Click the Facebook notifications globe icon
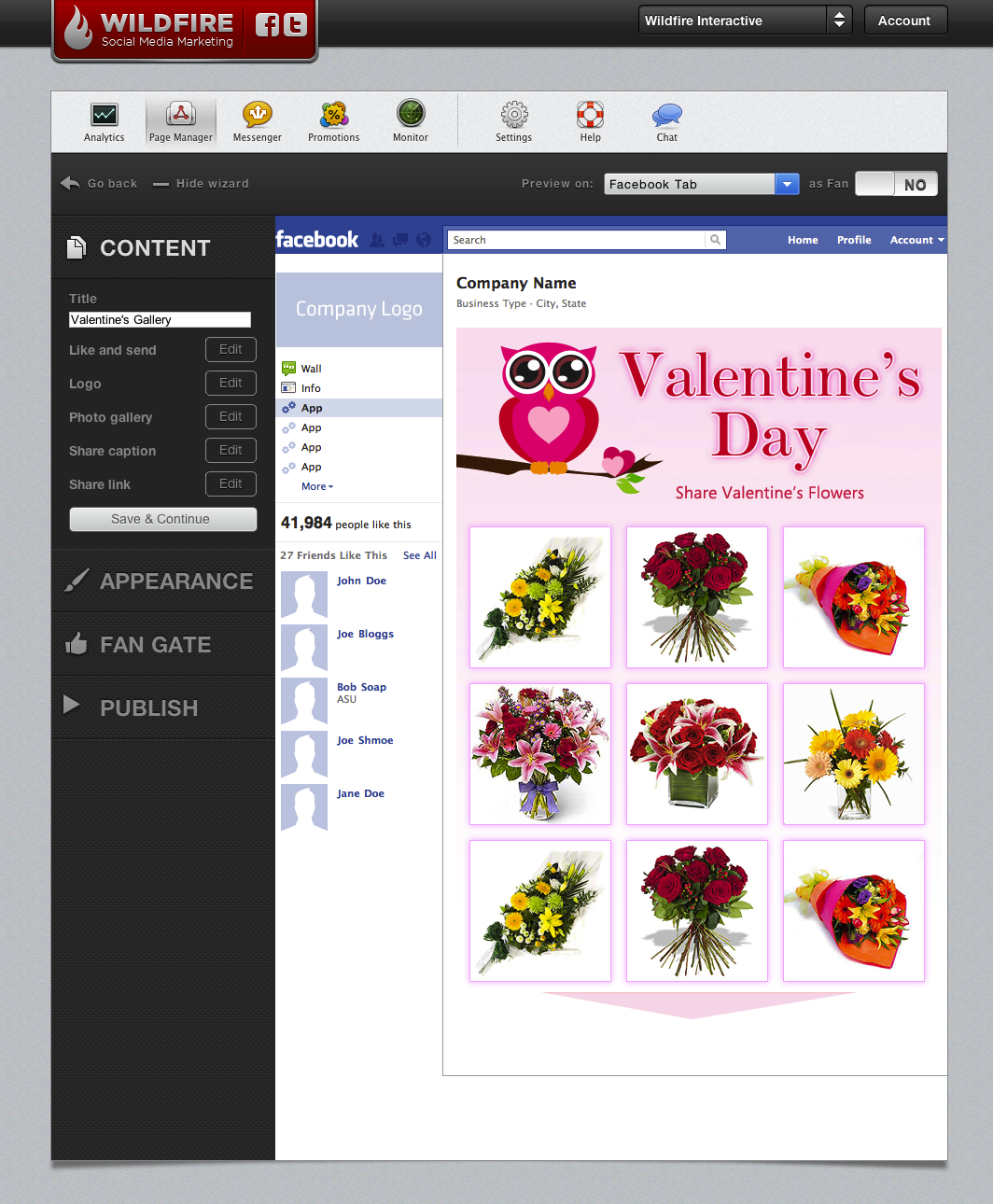993x1204 pixels. (424, 240)
